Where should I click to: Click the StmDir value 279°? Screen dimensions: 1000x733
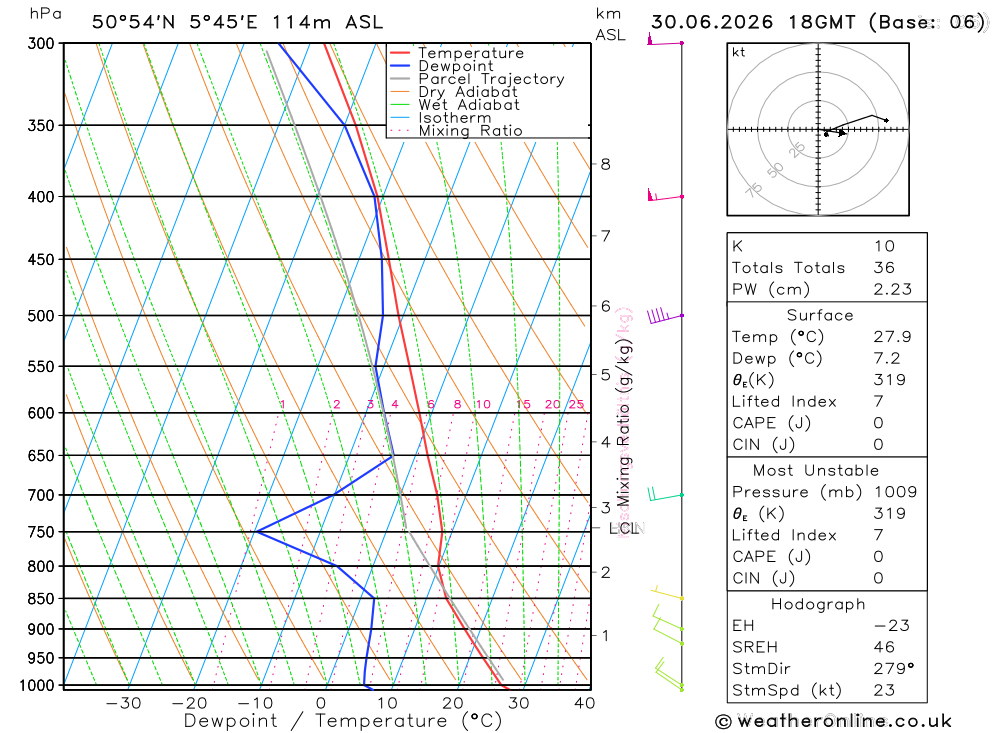(894, 669)
